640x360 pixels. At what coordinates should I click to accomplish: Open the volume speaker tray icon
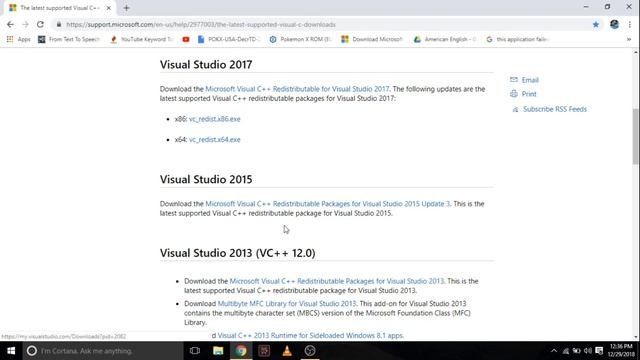588,351
